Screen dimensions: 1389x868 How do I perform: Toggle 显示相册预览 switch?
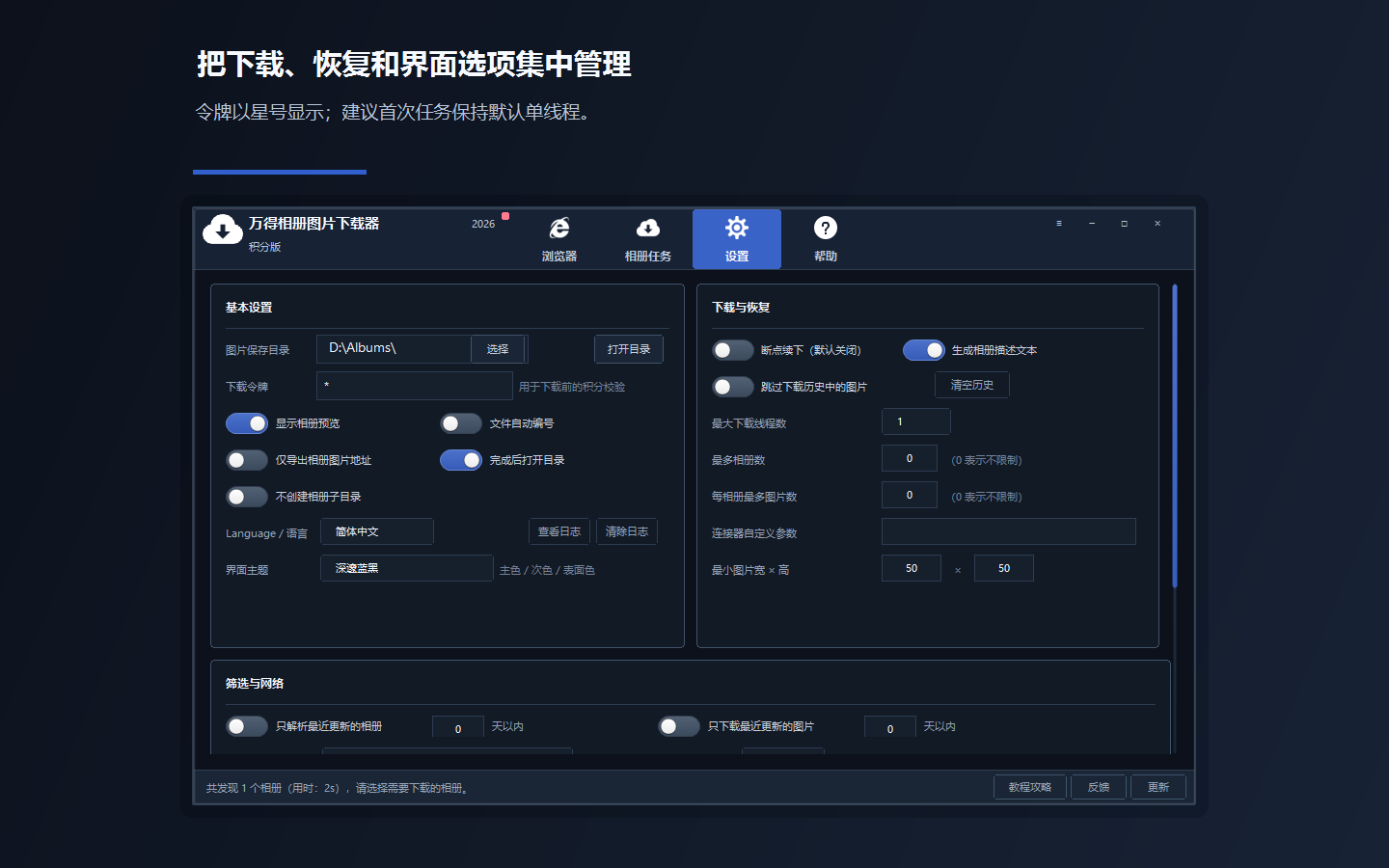pos(247,423)
